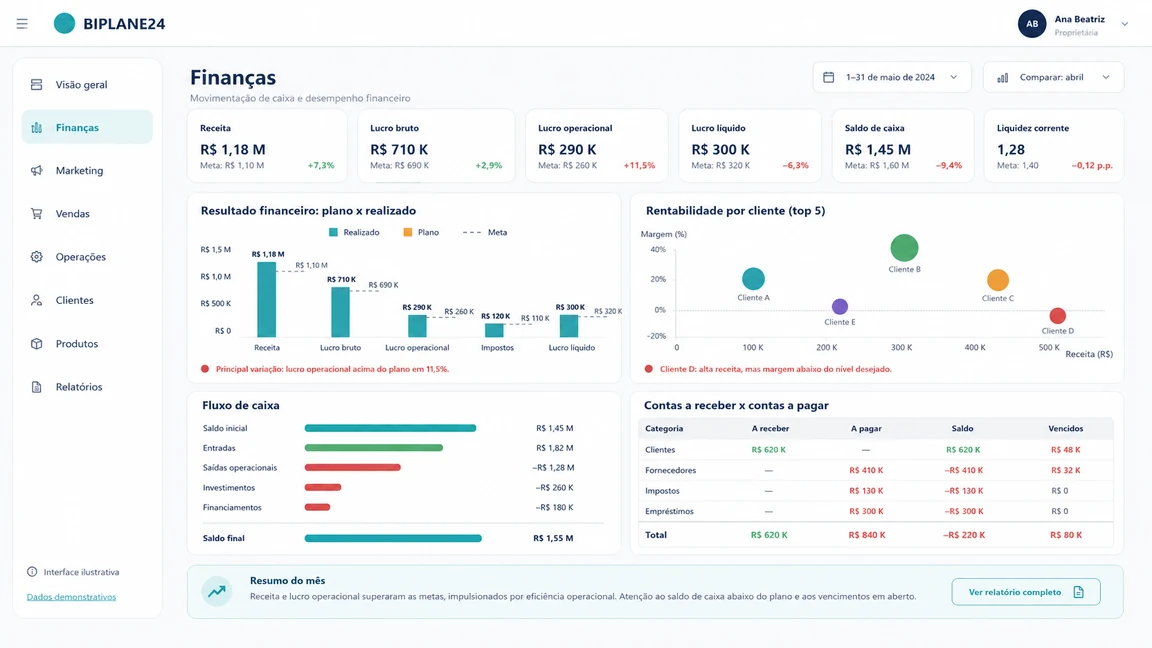1152x648 pixels.
Task: Click the document icon in Ver relatório completo
Action: coord(1079,592)
